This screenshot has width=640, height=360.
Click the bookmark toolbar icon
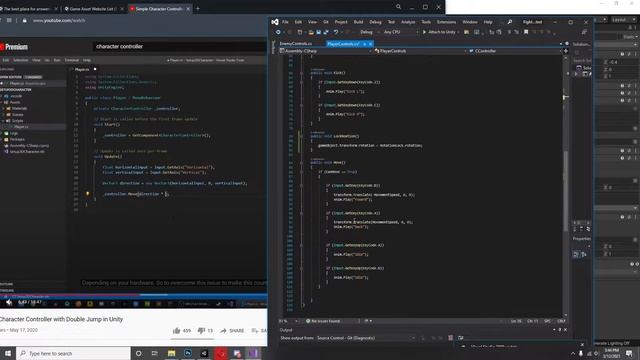tap(526, 32)
